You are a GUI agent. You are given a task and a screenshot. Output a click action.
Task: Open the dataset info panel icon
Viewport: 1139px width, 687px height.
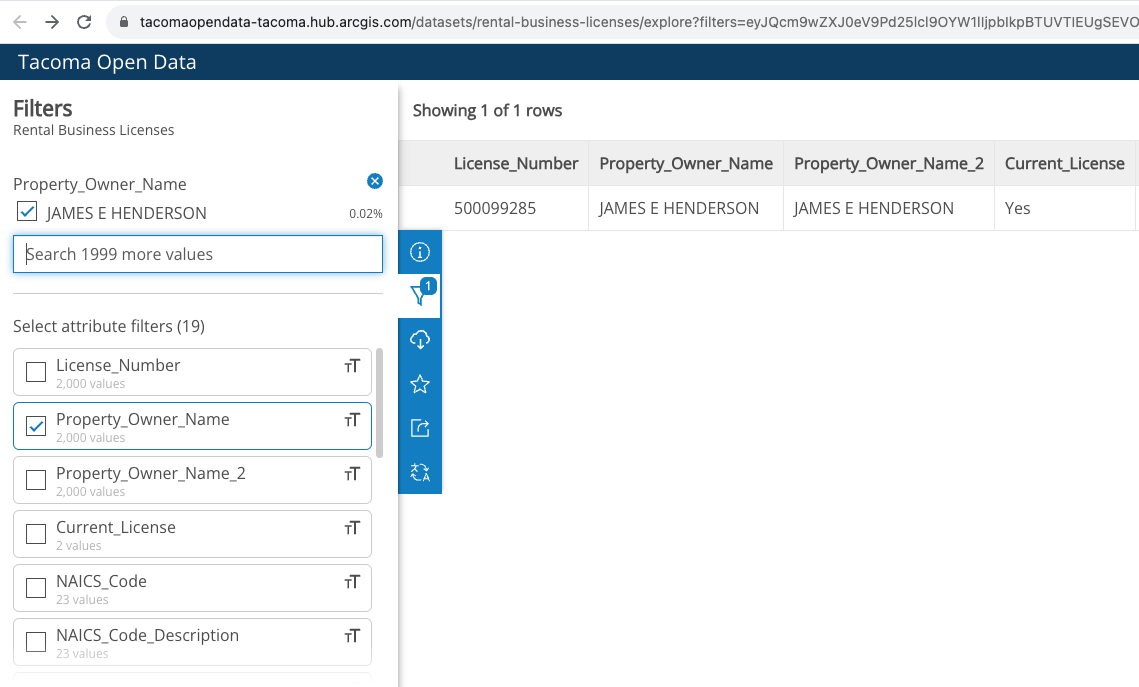coord(420,252)
